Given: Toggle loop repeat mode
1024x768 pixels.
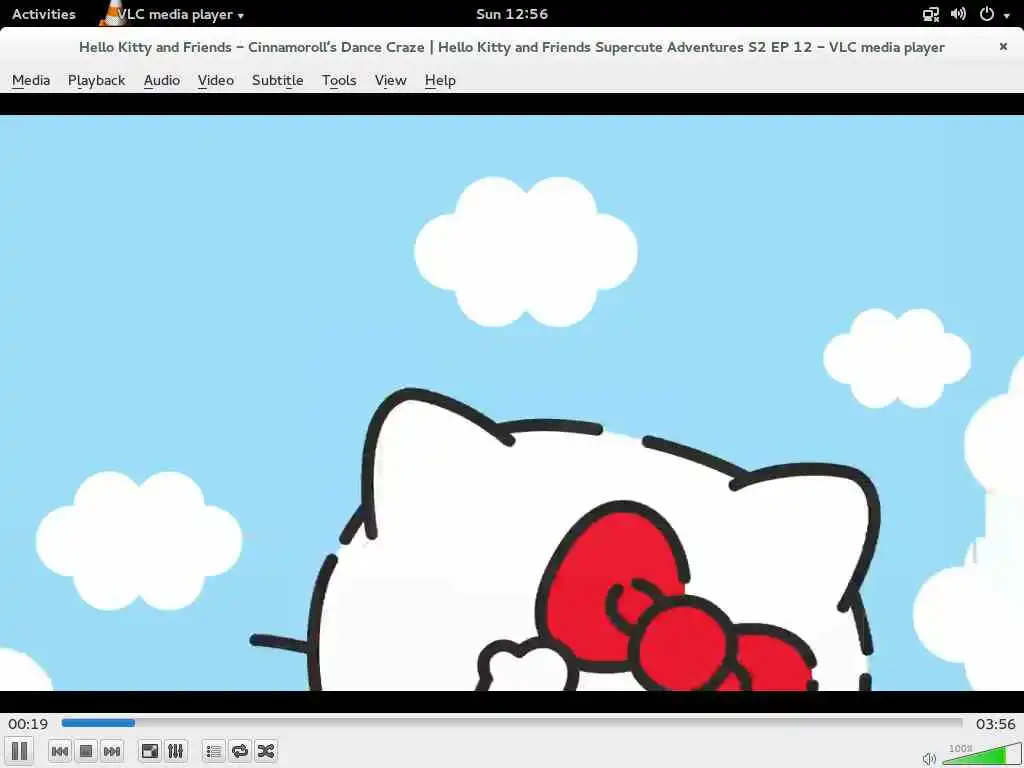Looking at the screenshot, I should (x=240, y=752).
